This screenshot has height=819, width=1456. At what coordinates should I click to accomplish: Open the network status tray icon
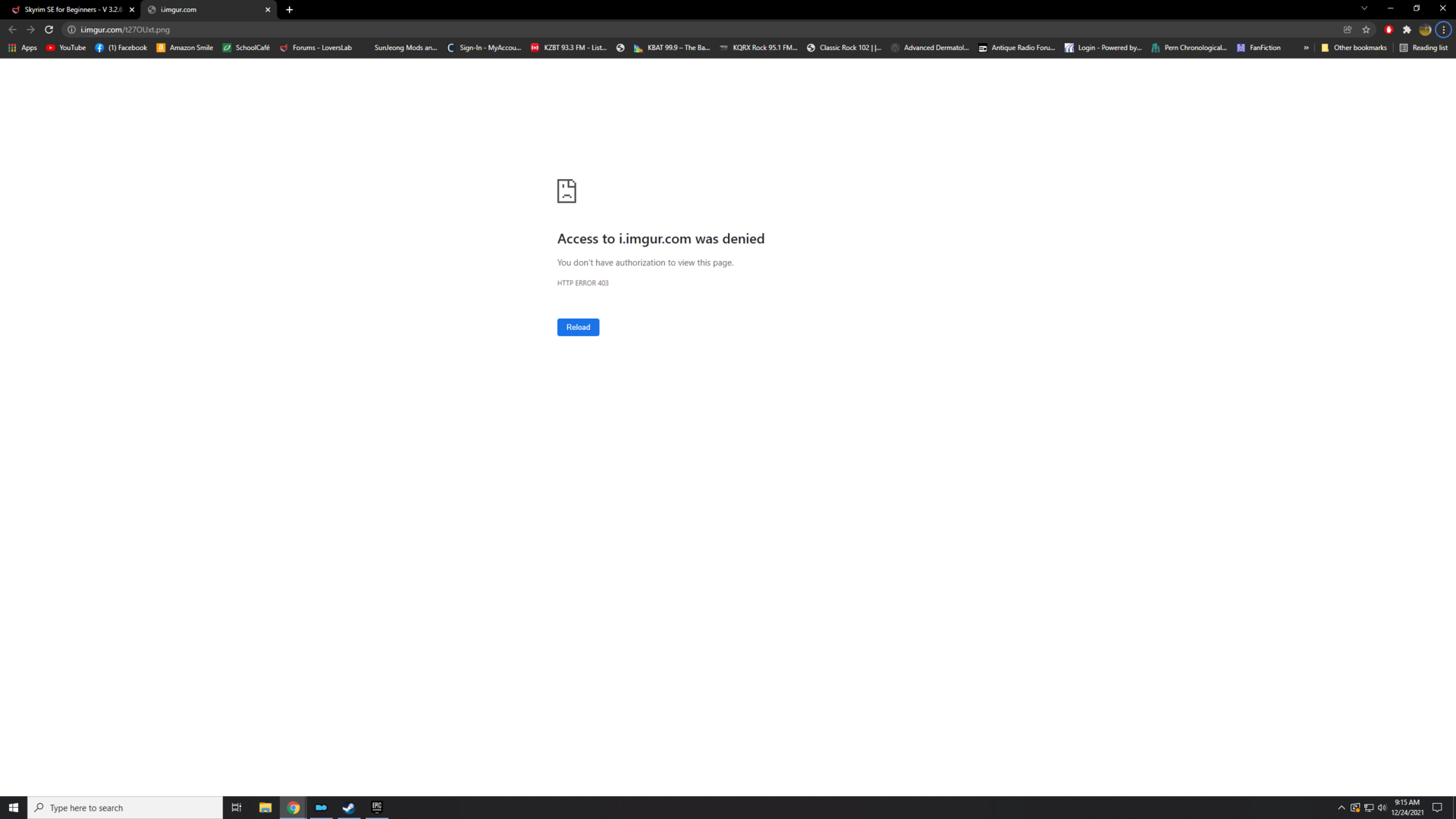coord(1369,808)
